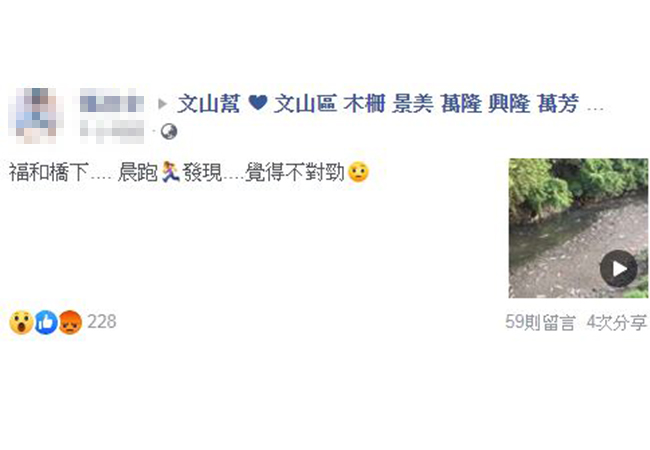This screenshot has height=450, width=650.
Task: Click the worried face emoji in post
Action: 359,172
